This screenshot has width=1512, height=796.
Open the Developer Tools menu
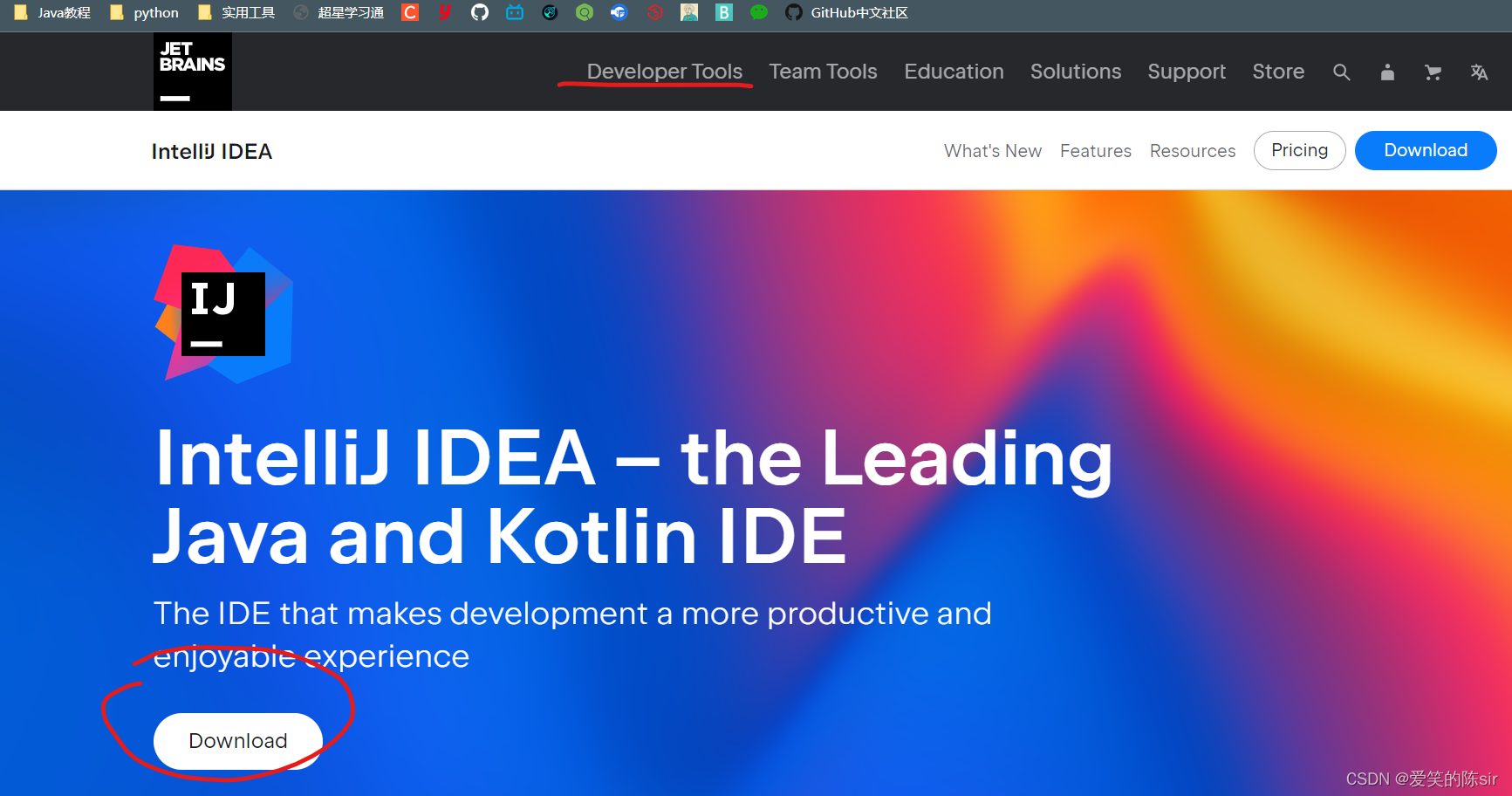[x=665, y=72]
